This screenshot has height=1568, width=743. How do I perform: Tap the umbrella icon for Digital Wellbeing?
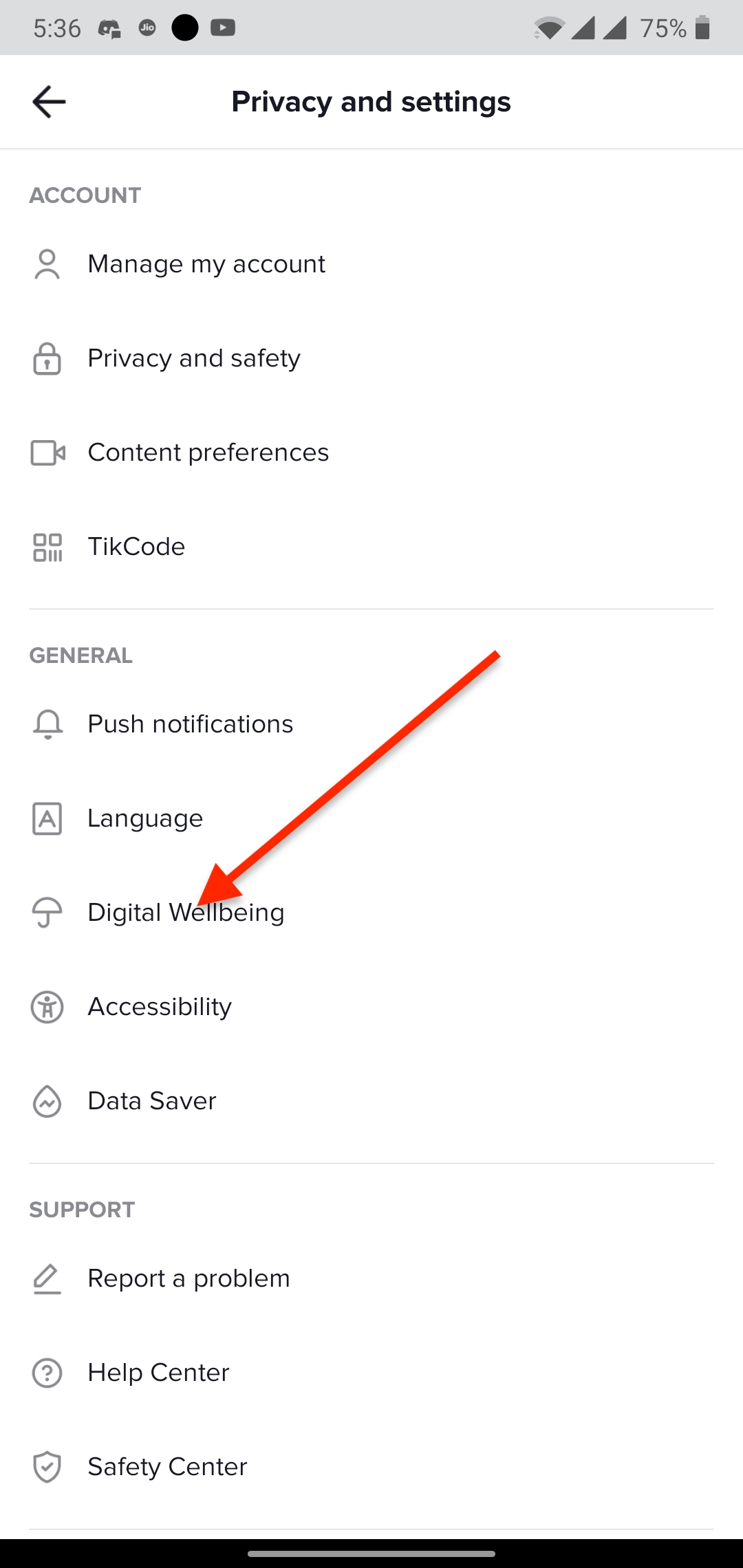tap(47, 913)
